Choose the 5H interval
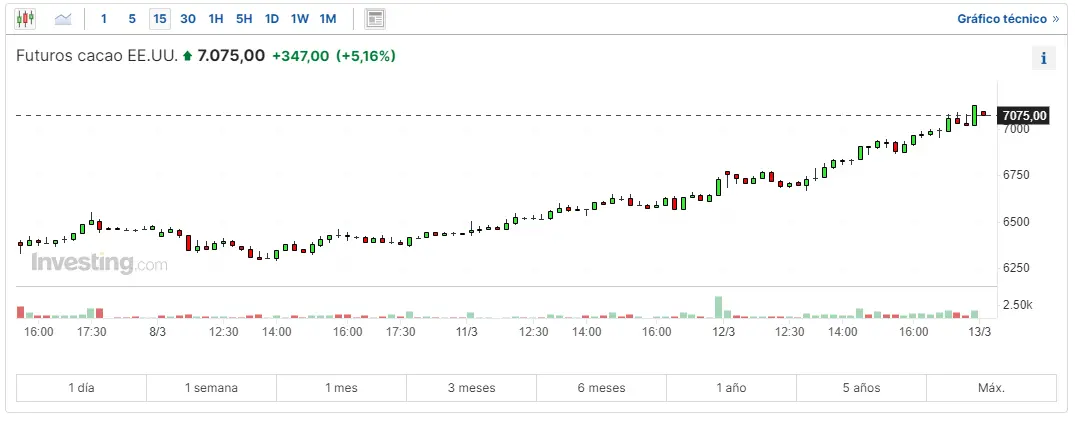 pos(244,18)
